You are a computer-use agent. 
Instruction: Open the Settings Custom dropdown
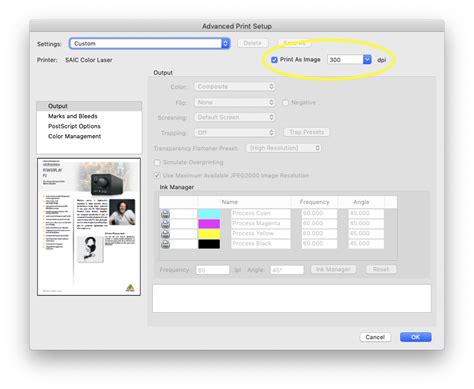pyautogui.click(x=150, y=43)
